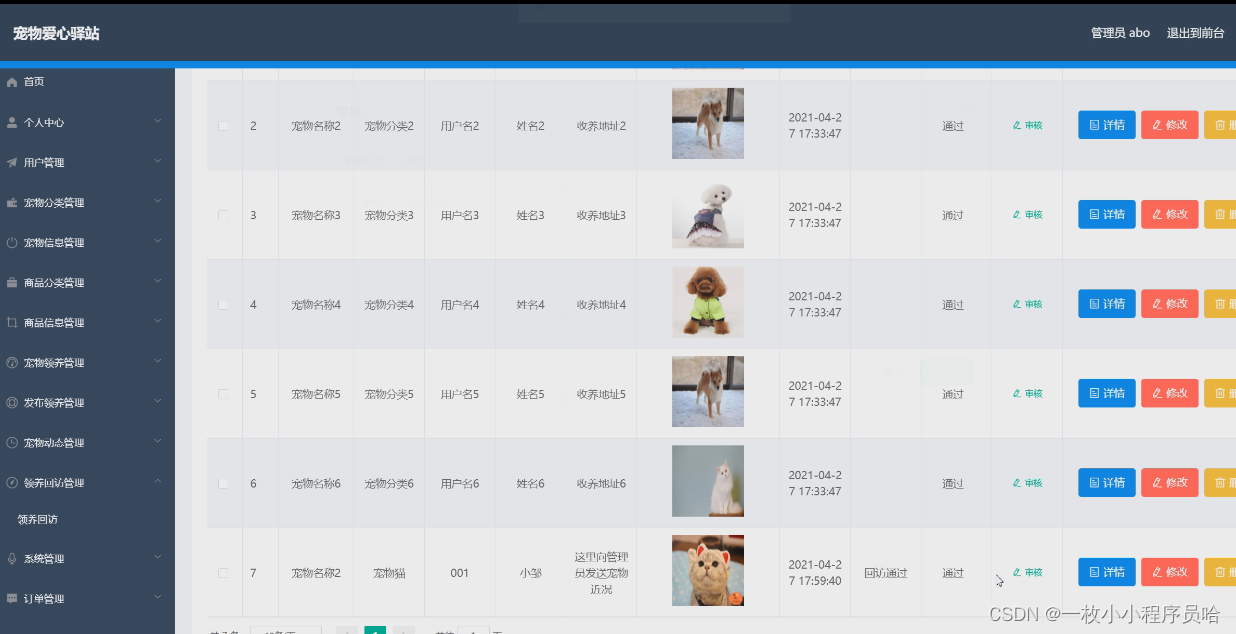Open the Shiba dog photo in row 2
Viewport: 1236px width, 634px height.
point(708,124)
